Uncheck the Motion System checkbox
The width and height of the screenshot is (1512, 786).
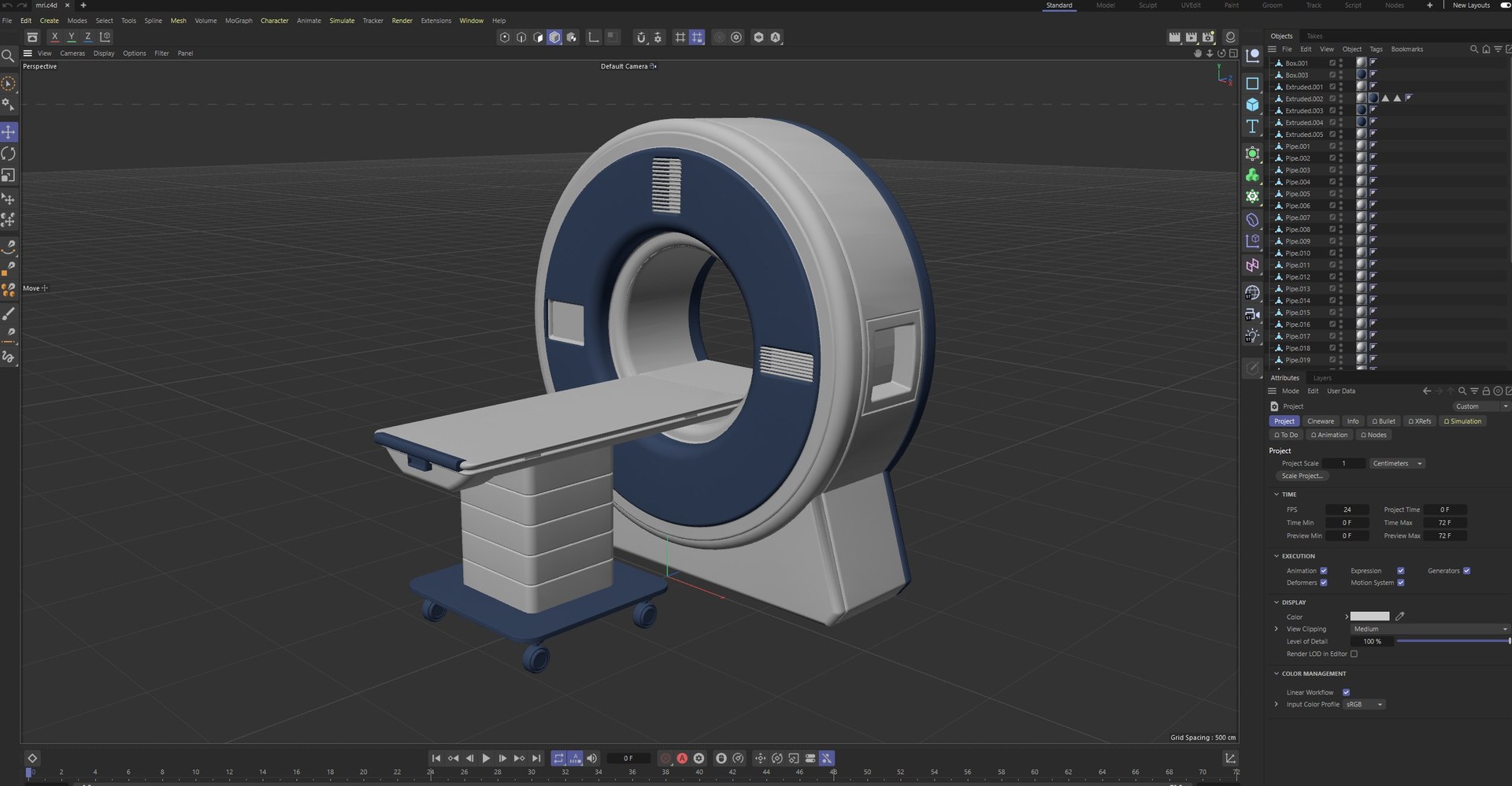click(x=1400, y=582)
